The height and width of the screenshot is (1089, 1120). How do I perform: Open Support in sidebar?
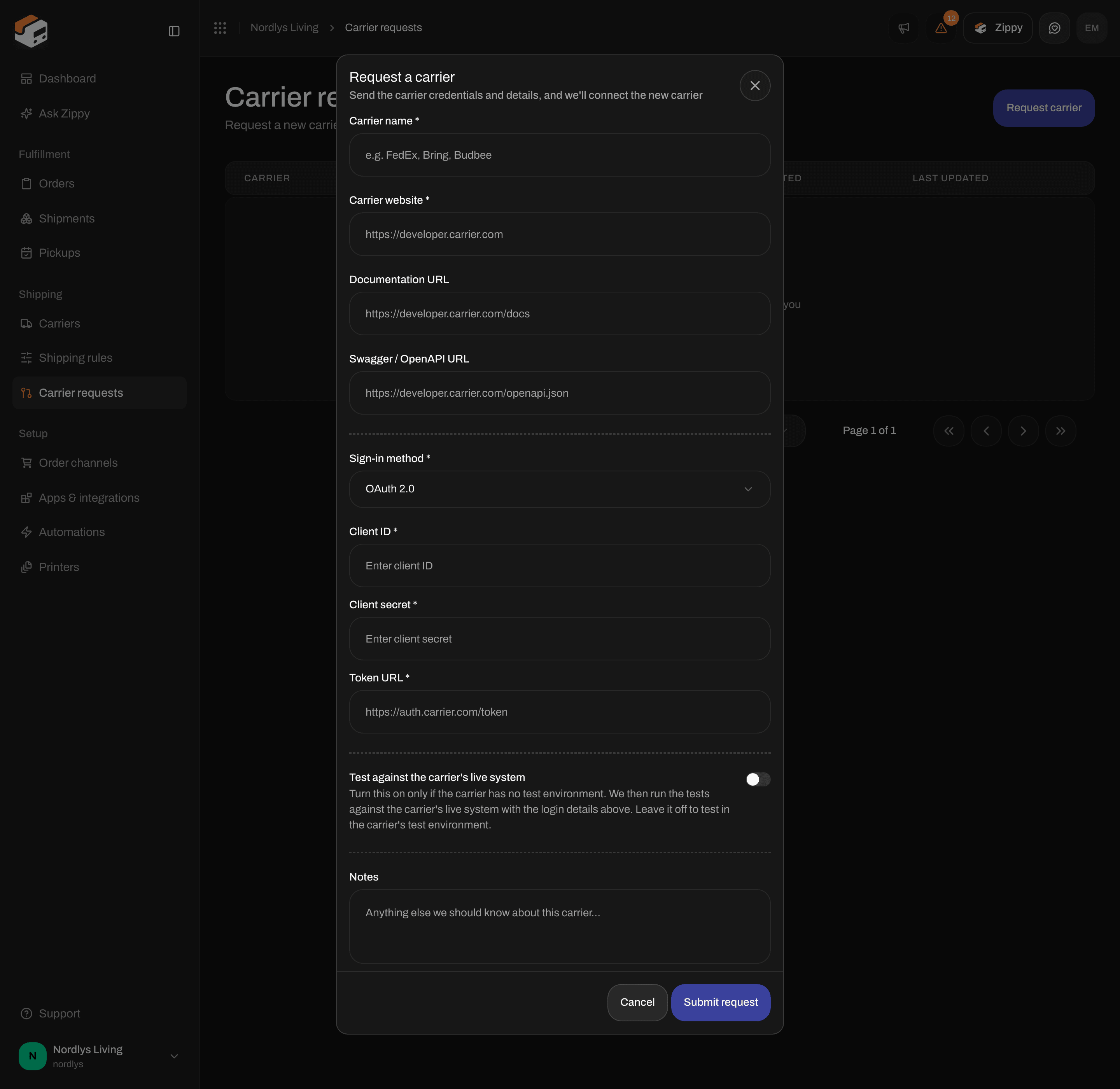tap(100, 1014)
